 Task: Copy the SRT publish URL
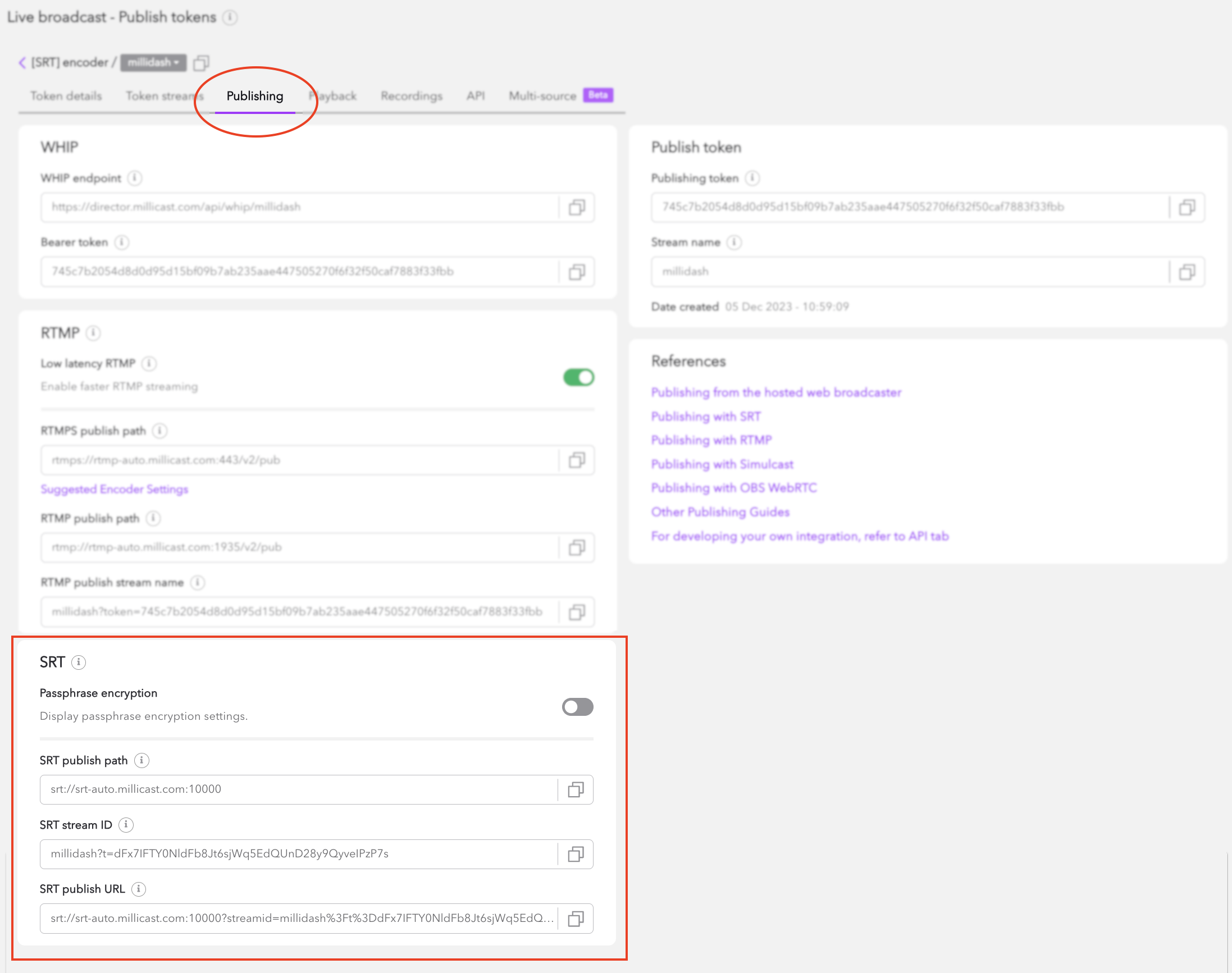pyautogui.click(x=576, y=919)
